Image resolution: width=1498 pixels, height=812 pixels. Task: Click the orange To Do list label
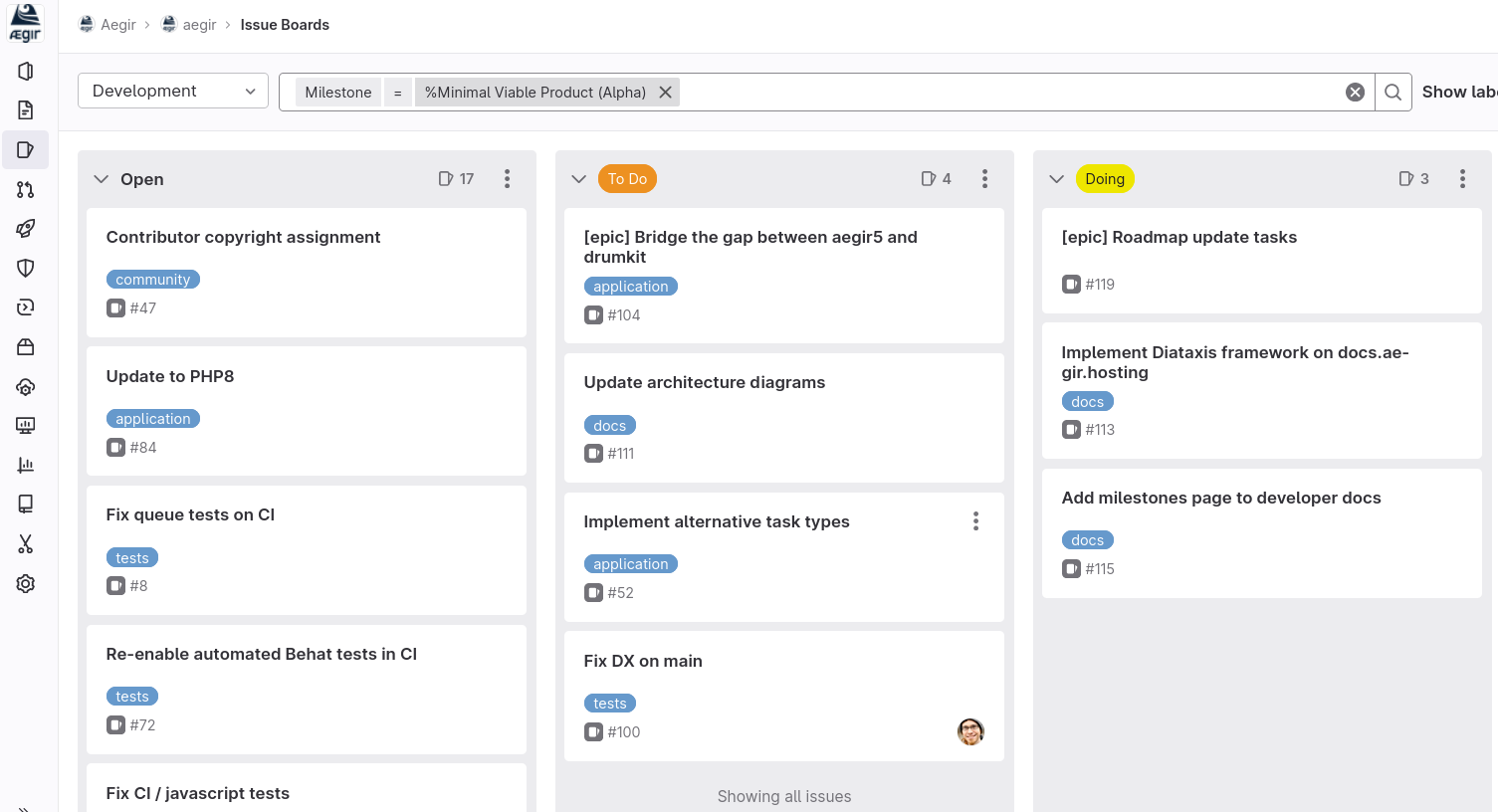pos(627,179)
